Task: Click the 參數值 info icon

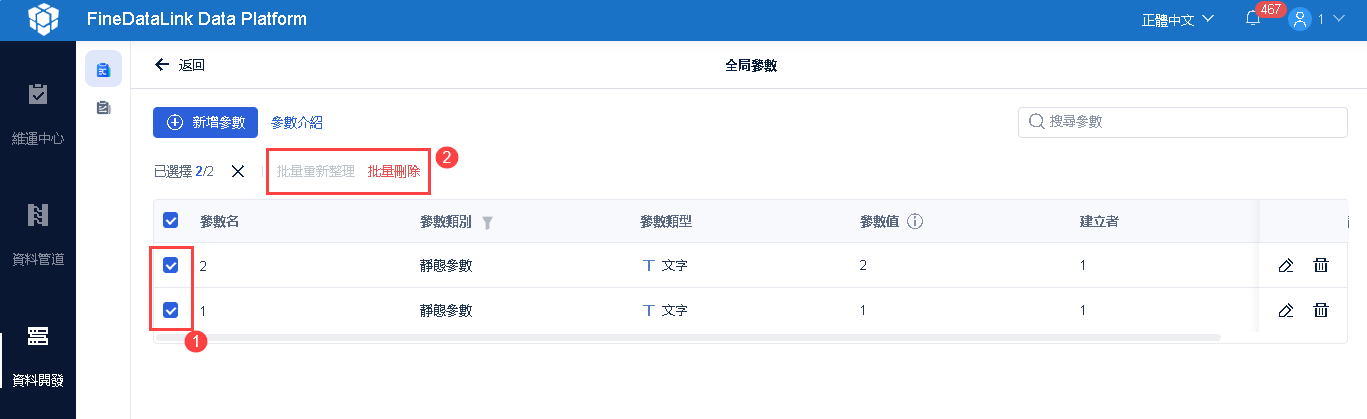Action: [x=914, y=221]
